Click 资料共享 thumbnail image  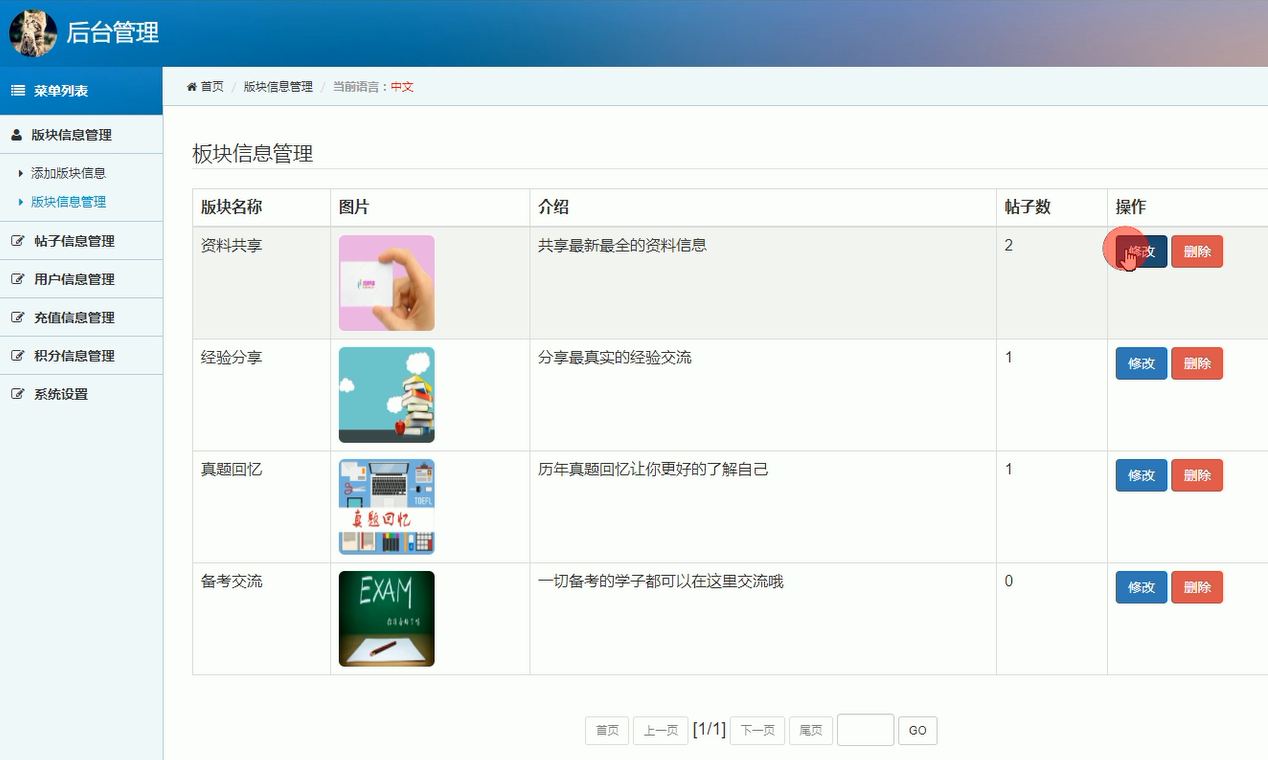point(387,283)
